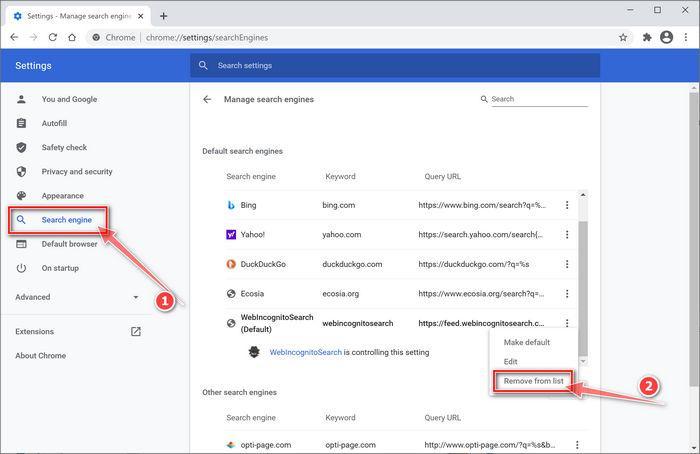Image resolution: width=700 pixels, height=454 pixels.
Task: Click the bing.com keyword
Action: click(338, 205)
